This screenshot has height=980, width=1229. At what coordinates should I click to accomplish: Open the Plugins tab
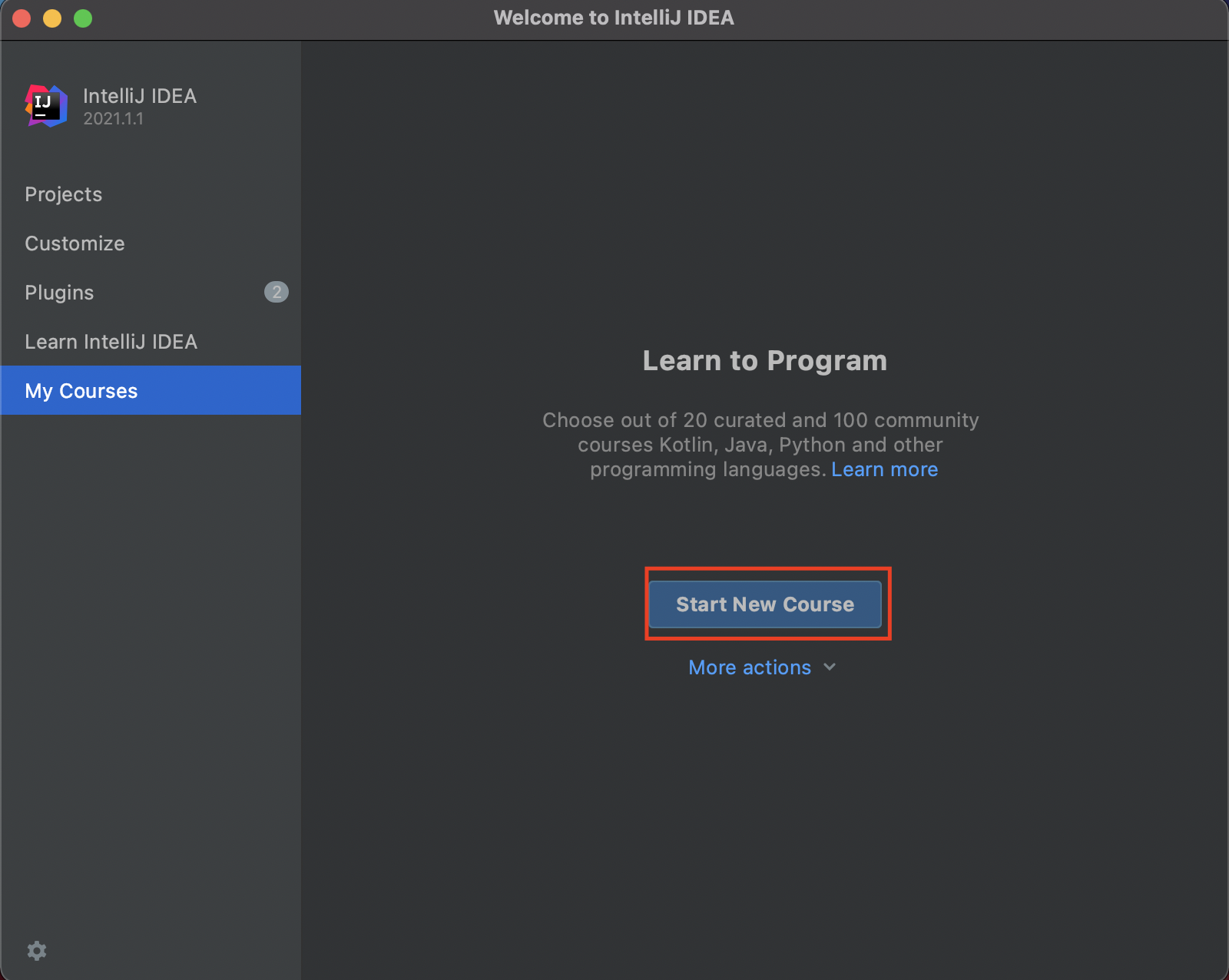(x=151, y=293)
